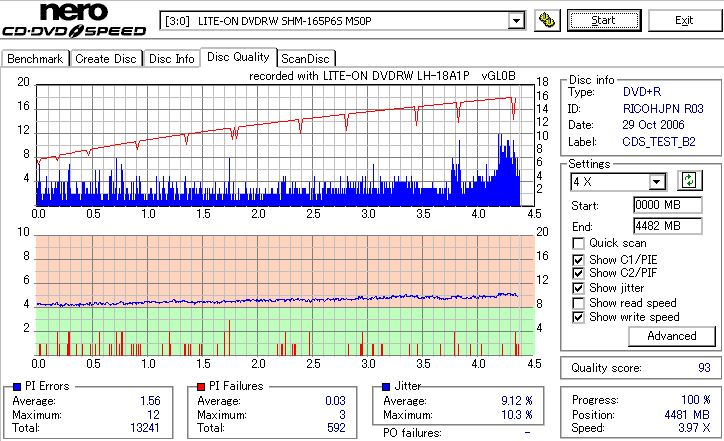Click the PI errors graph area

tap(285, 145)
